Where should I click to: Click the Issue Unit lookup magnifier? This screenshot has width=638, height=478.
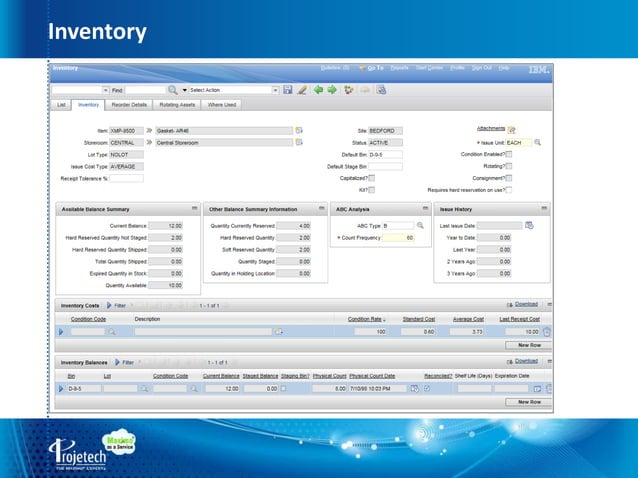click(x=537, y=143)
